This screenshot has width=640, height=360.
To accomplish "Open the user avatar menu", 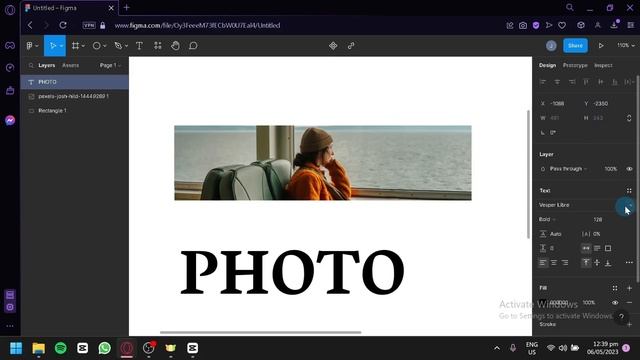I will tap(551, 46).
